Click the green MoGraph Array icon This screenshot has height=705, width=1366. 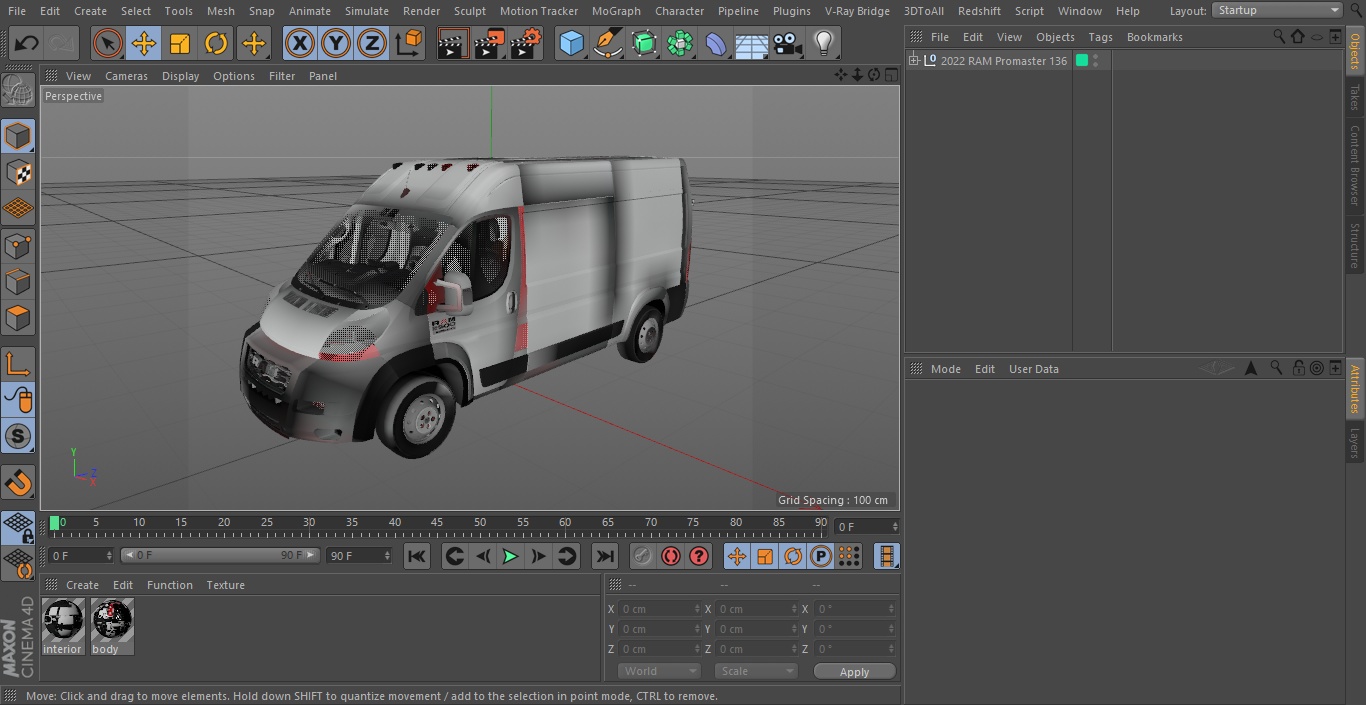[680, 43]
